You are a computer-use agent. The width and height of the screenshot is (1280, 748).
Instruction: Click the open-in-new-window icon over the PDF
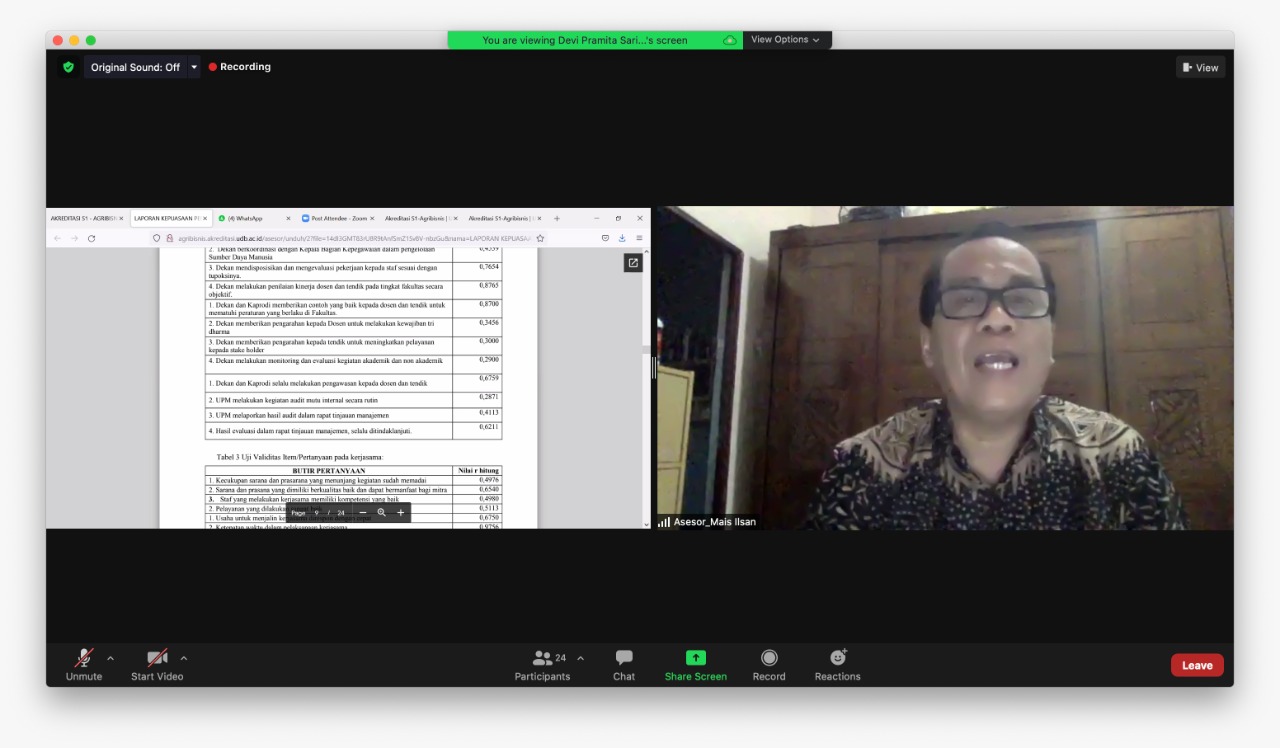coord(633,263)
